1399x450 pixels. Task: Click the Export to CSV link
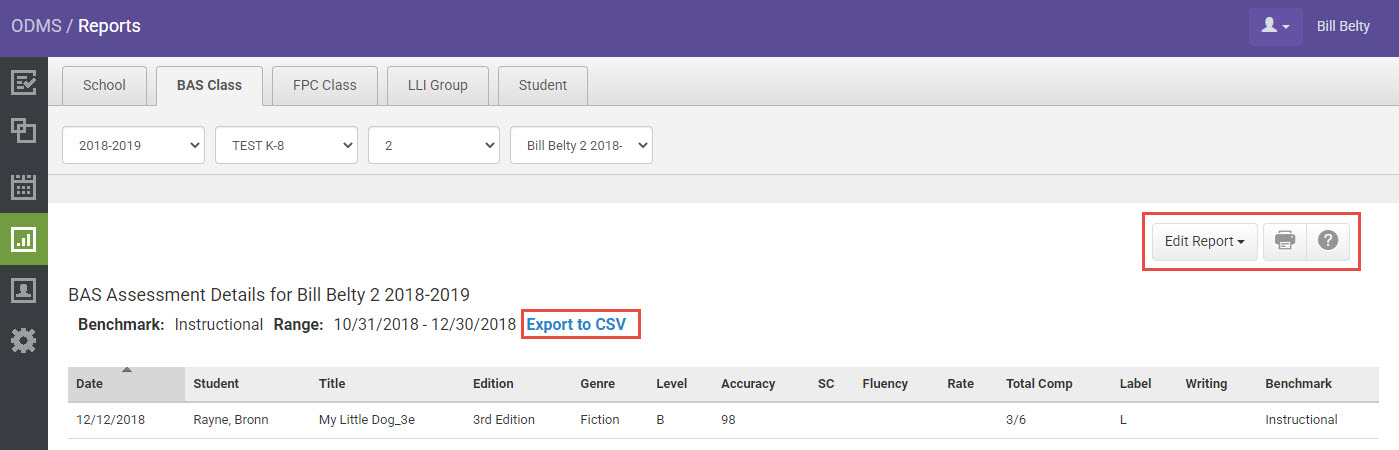point(576,324)
